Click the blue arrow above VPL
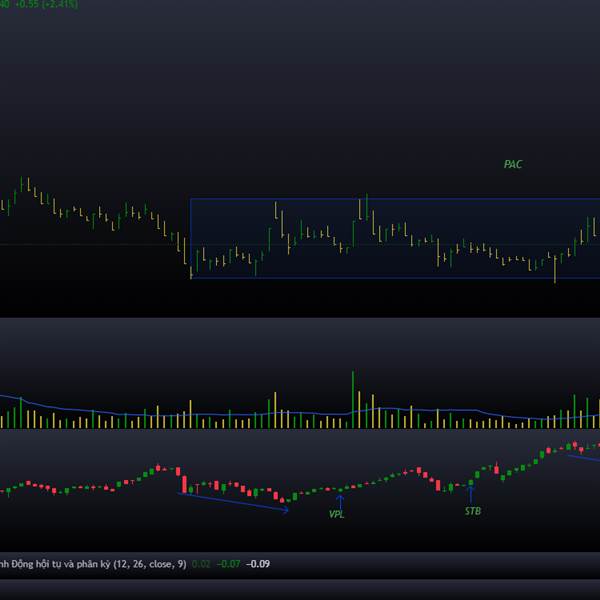 [x=340, y=500]
